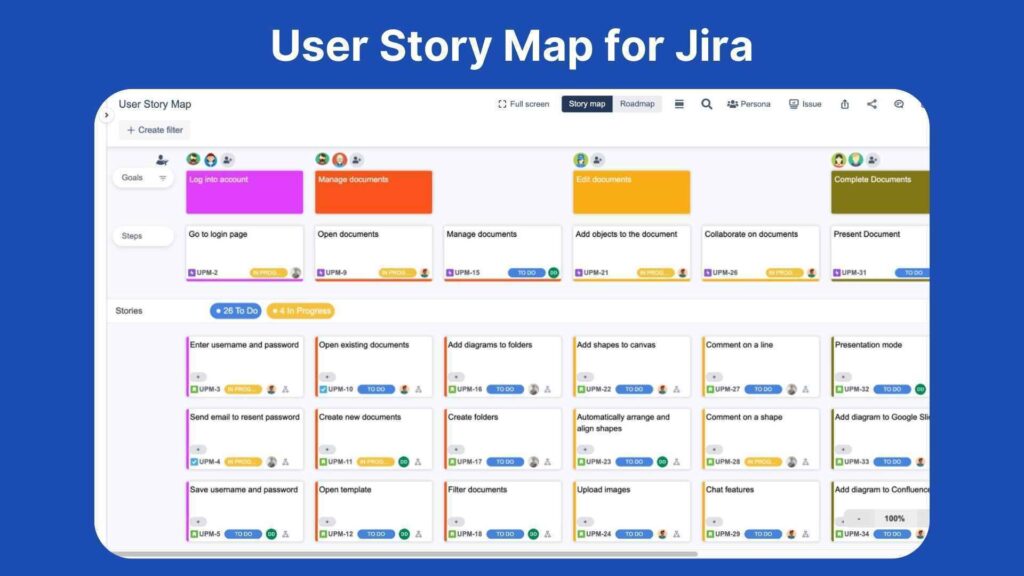Image resolution: width=1024 pixels, height=576 pixels.
Task: Click the export upload icon
Action: pos(845,103)
